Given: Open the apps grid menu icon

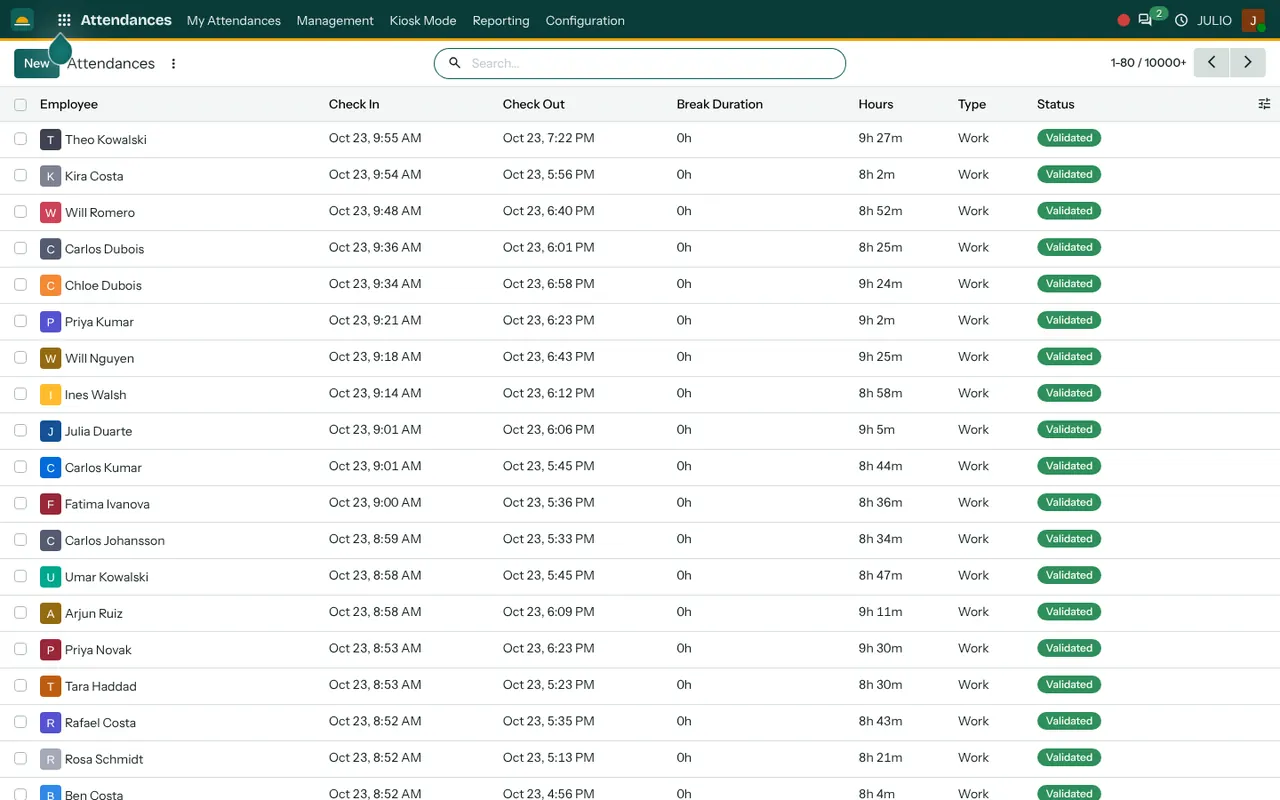Looking at the screenshot, I should 64,20.
